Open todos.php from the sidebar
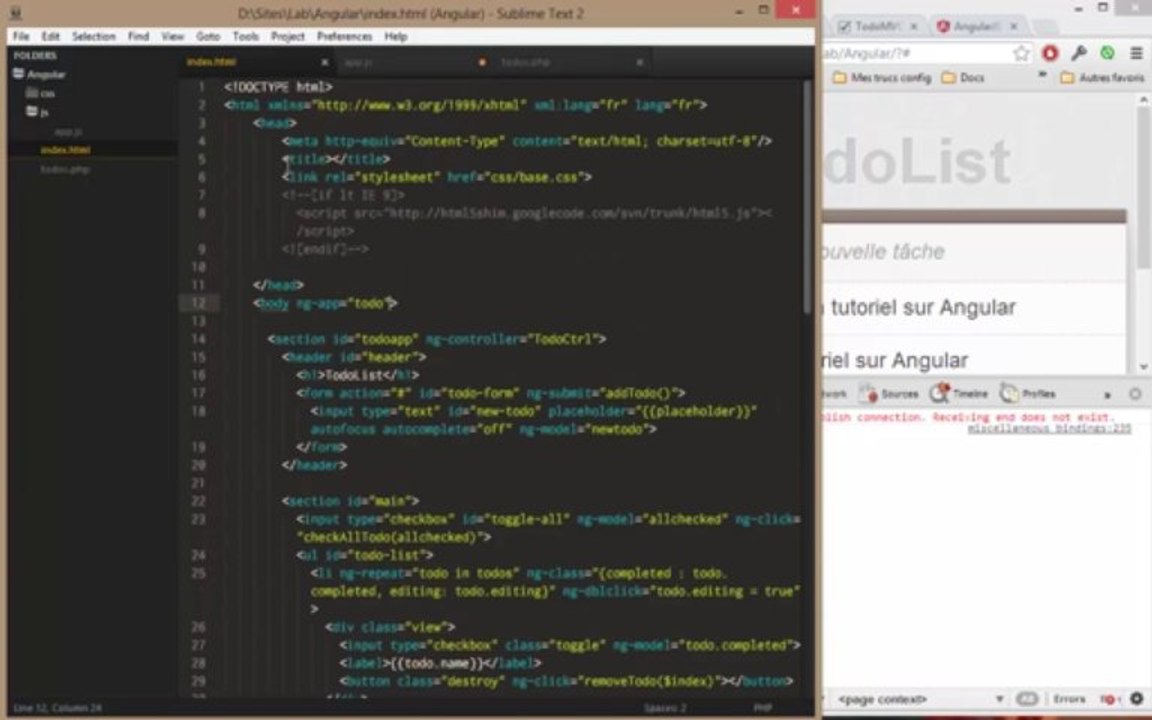This screenshot has width=1152, height=720. [65, 169]
